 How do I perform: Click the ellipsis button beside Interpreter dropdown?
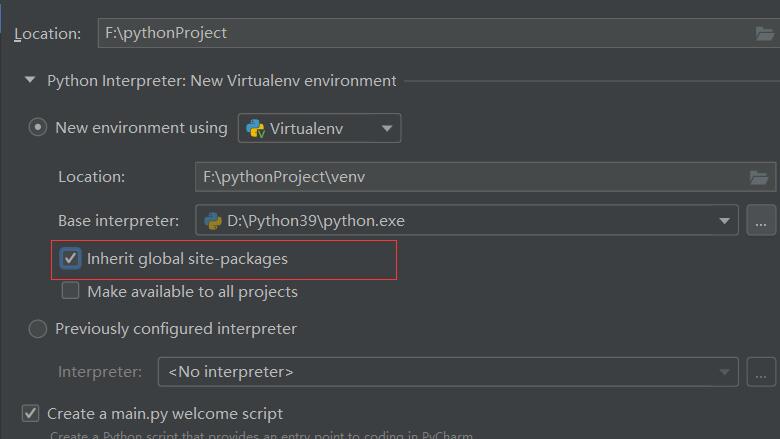[761, 372]
